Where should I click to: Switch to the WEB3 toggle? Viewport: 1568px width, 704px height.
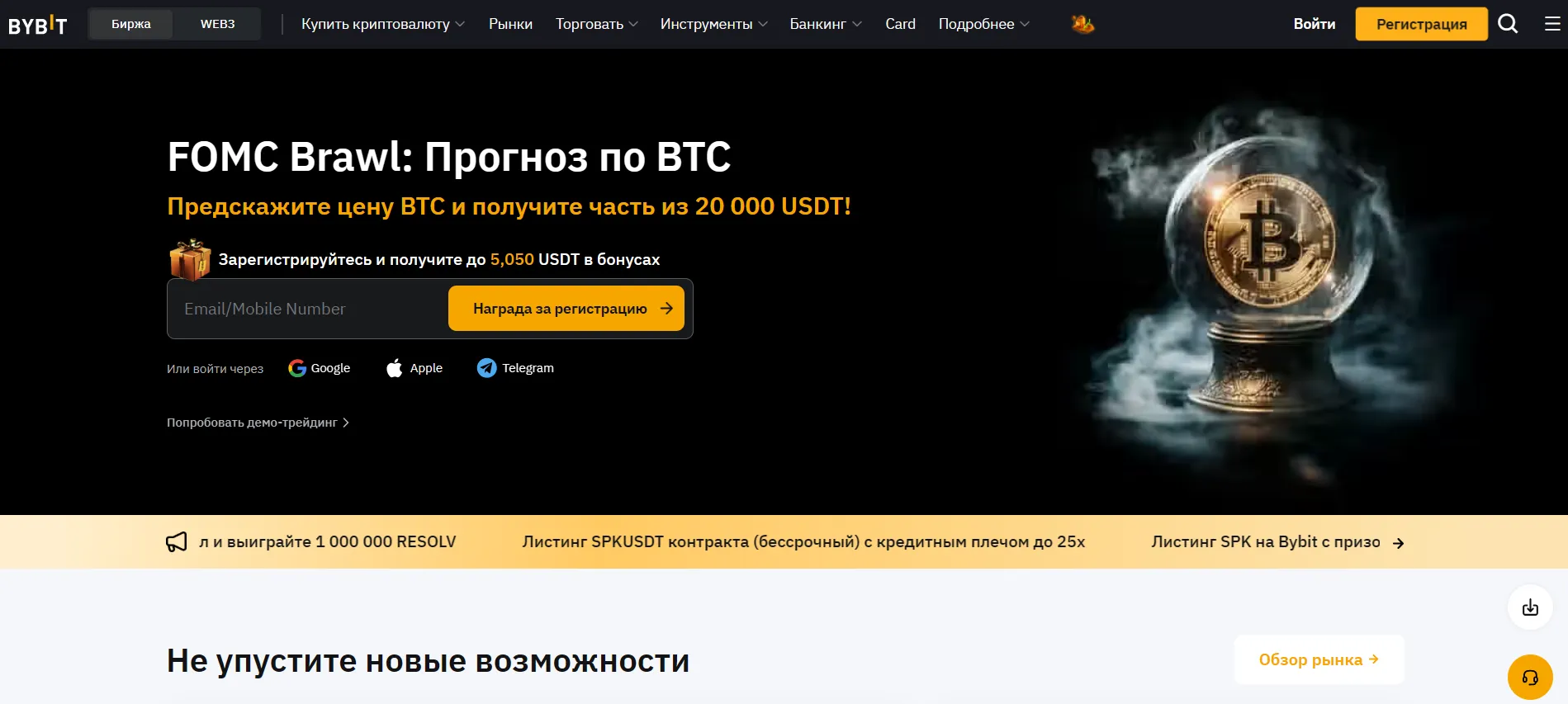pos(217,24)
